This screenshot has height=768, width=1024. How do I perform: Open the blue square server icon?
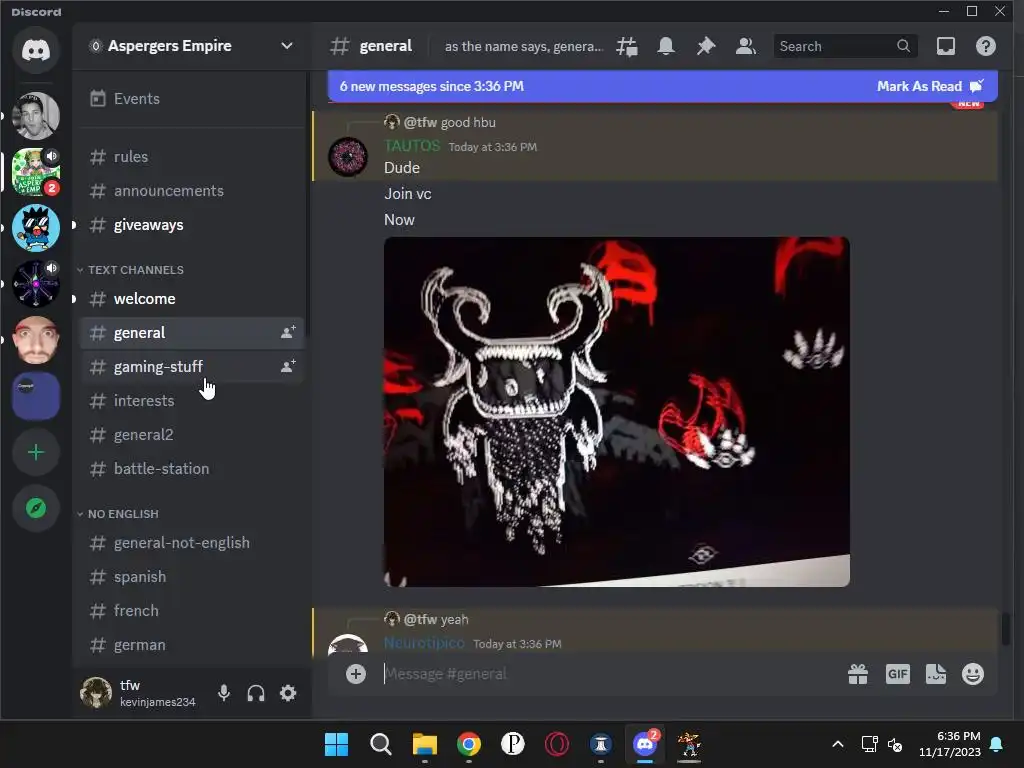(x=36, y=396)
